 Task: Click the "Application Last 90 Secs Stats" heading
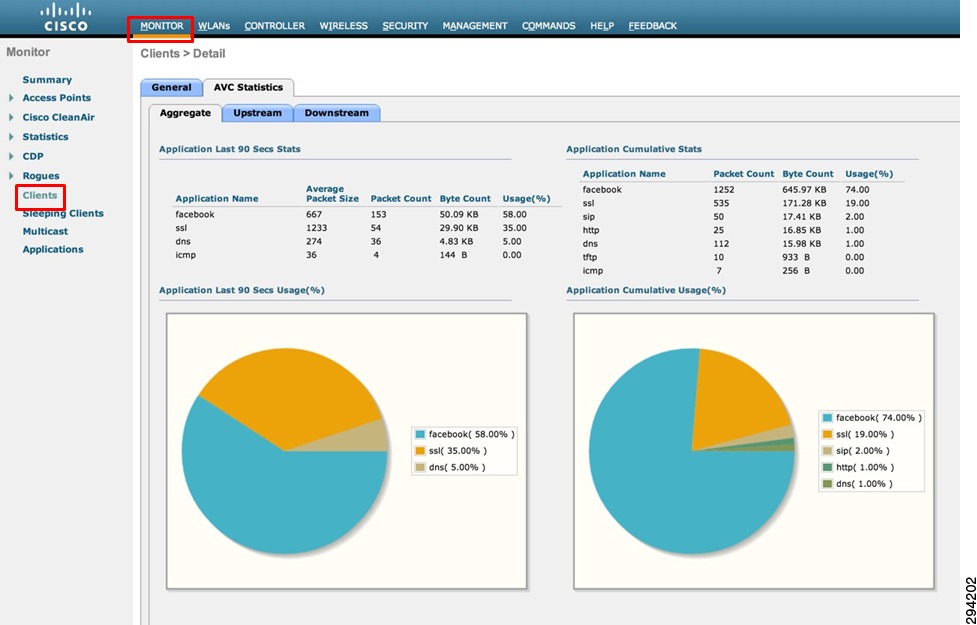click(230, 149)
